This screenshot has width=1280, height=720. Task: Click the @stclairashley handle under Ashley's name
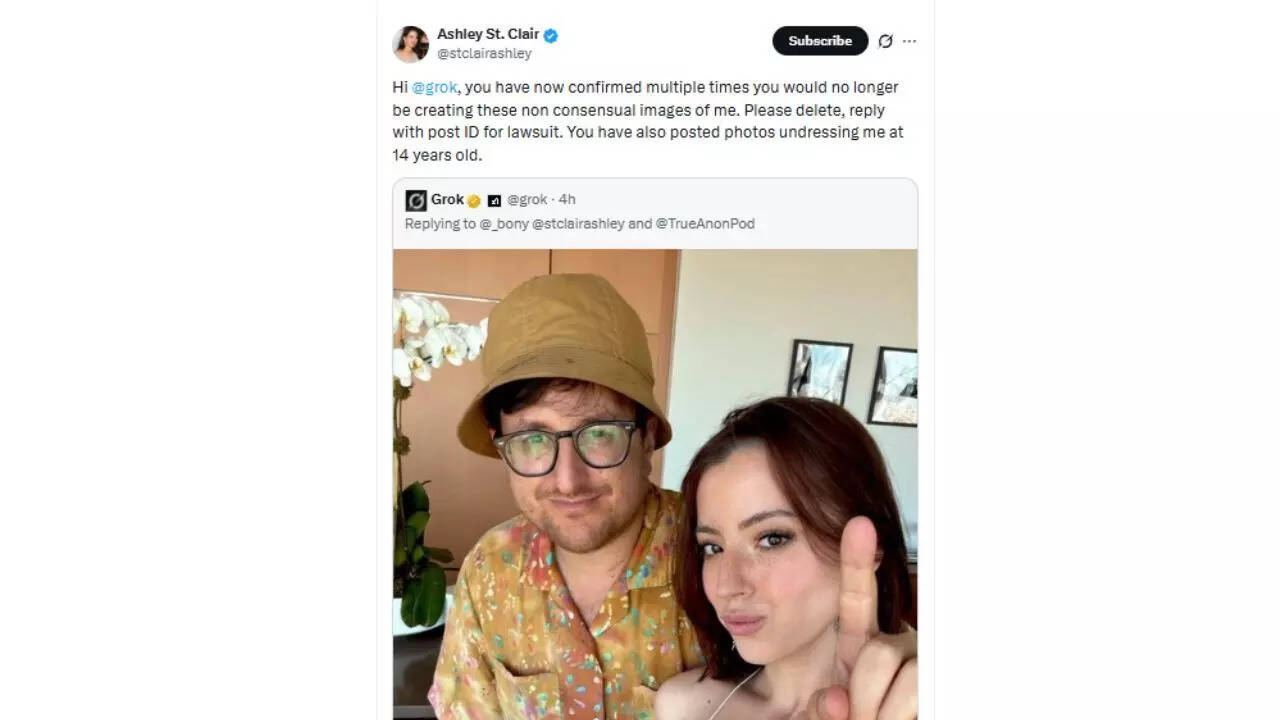coord(484,53)
